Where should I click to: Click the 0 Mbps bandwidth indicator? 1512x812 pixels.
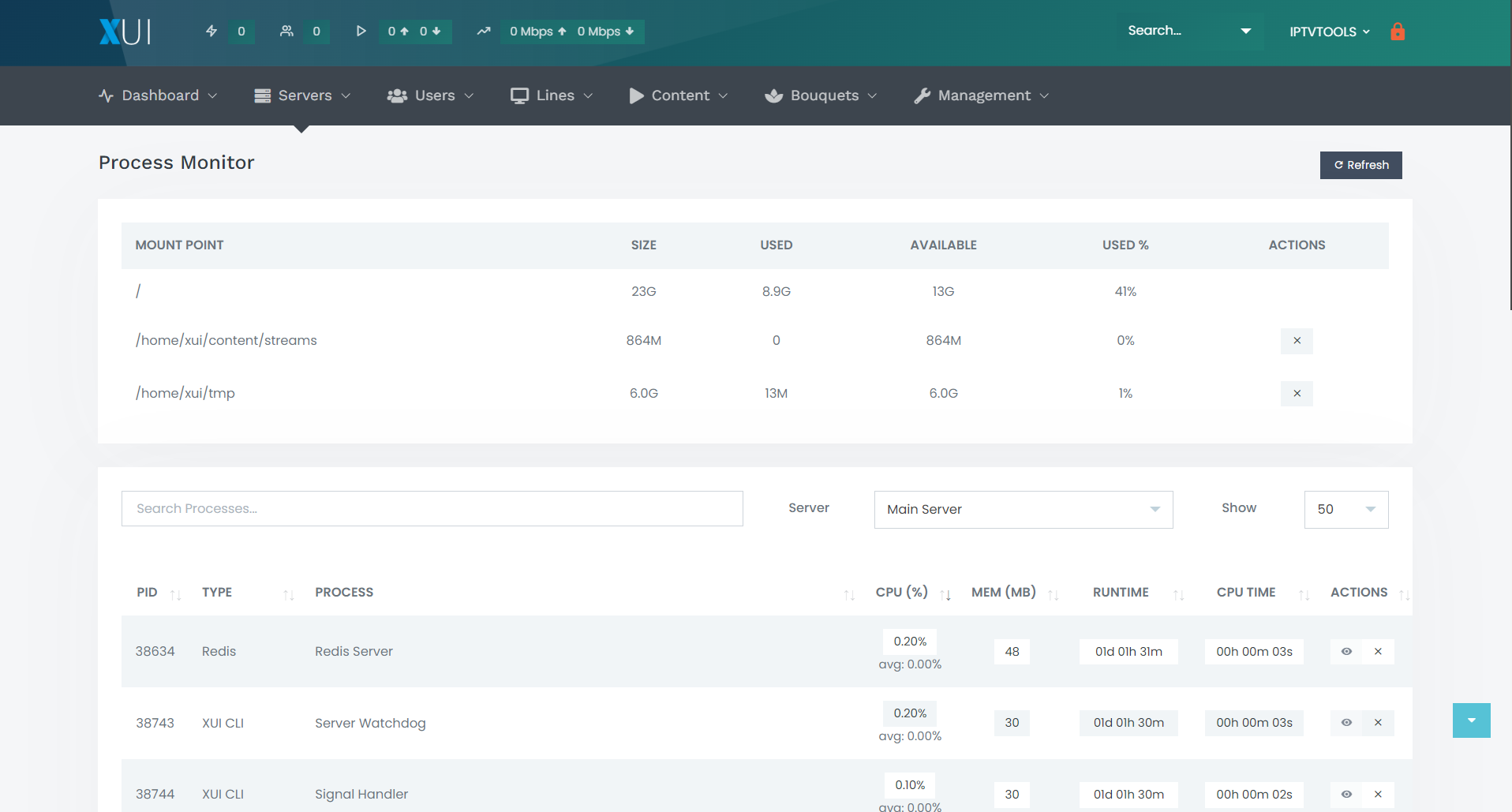pos(572,32)
